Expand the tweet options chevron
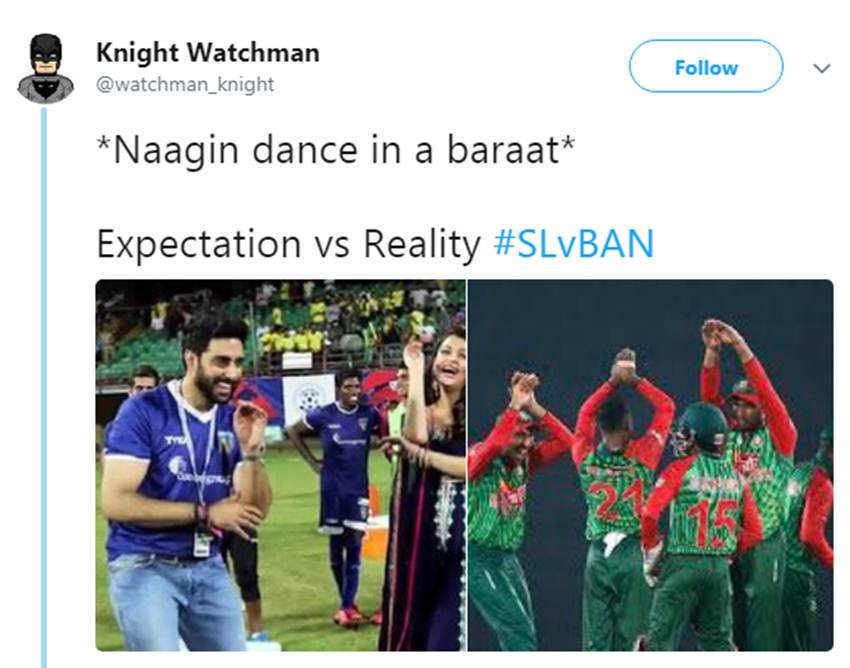Viewport: 850px width, 668px height. click(x=822, y=68)
